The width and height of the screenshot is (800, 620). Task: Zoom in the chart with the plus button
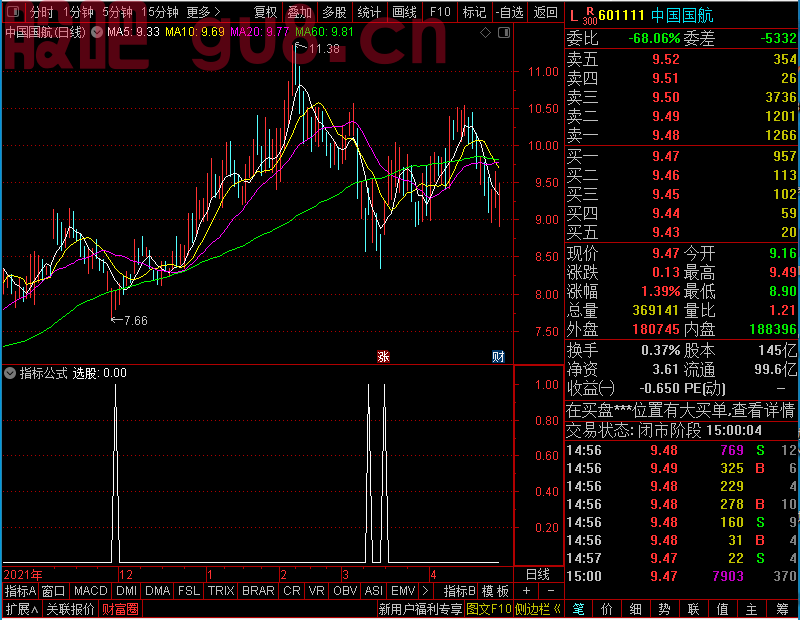(526, 591)
